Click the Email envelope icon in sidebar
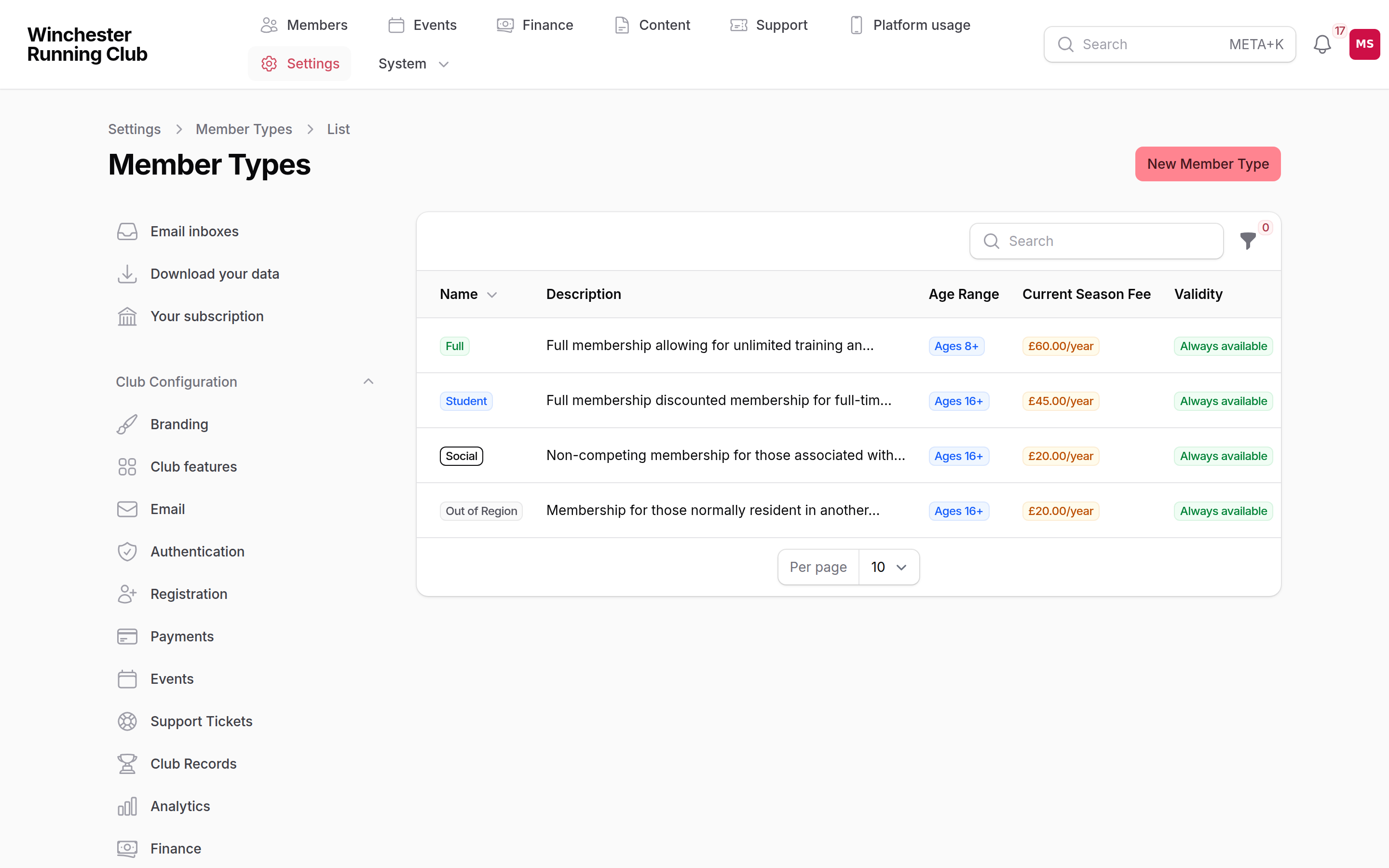This screenshot has width=1389, height=868. click(x=127, y=509)
